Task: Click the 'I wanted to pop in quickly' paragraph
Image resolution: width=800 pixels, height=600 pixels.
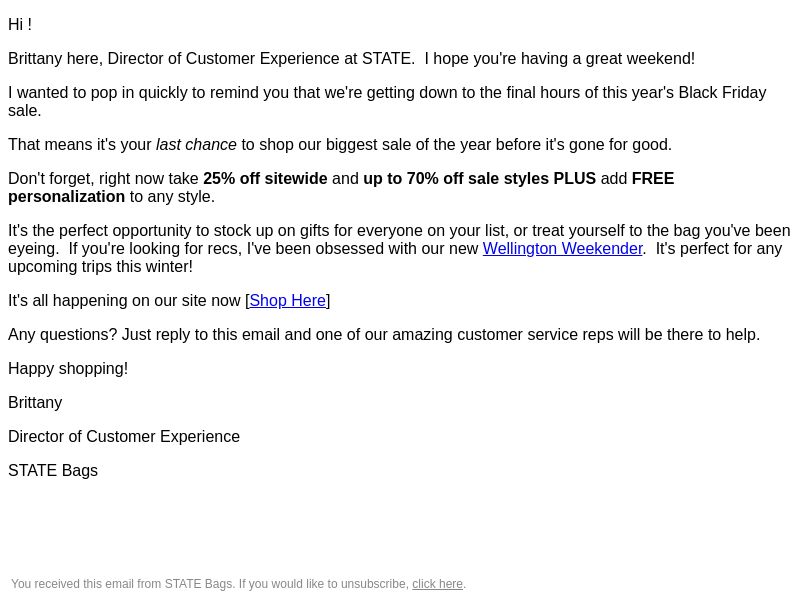Action: [387, 102]
